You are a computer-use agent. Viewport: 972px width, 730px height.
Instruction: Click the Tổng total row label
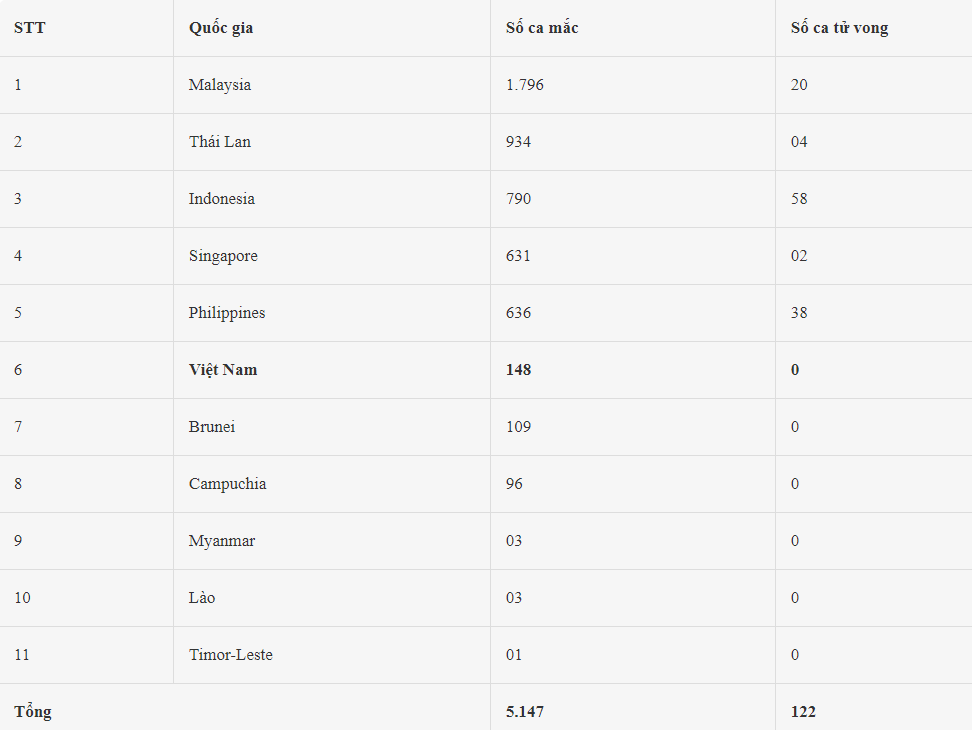(33, 712)
